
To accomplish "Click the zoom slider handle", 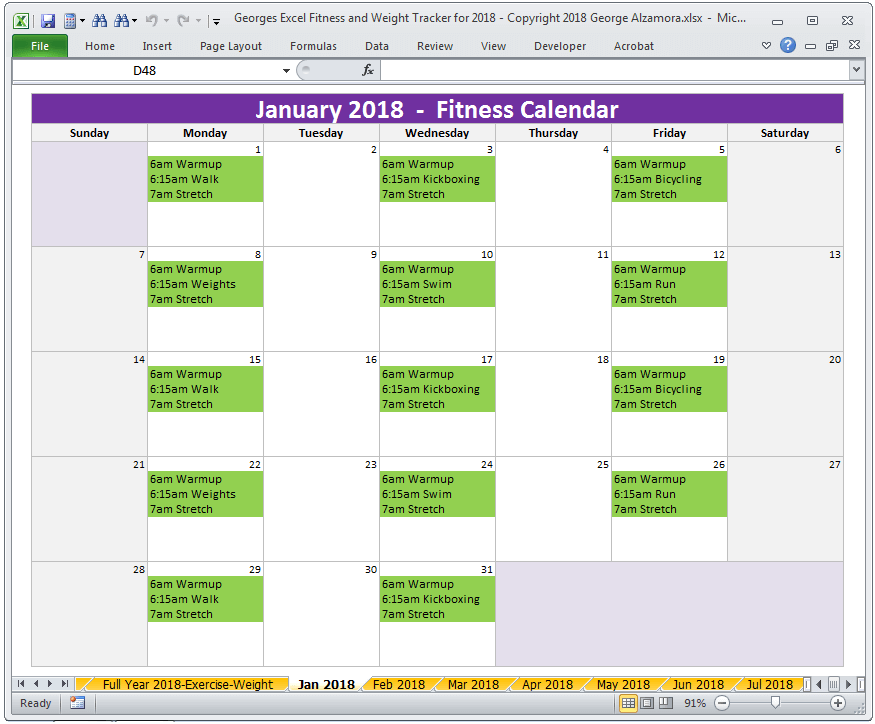I will [x=775, y=703].
